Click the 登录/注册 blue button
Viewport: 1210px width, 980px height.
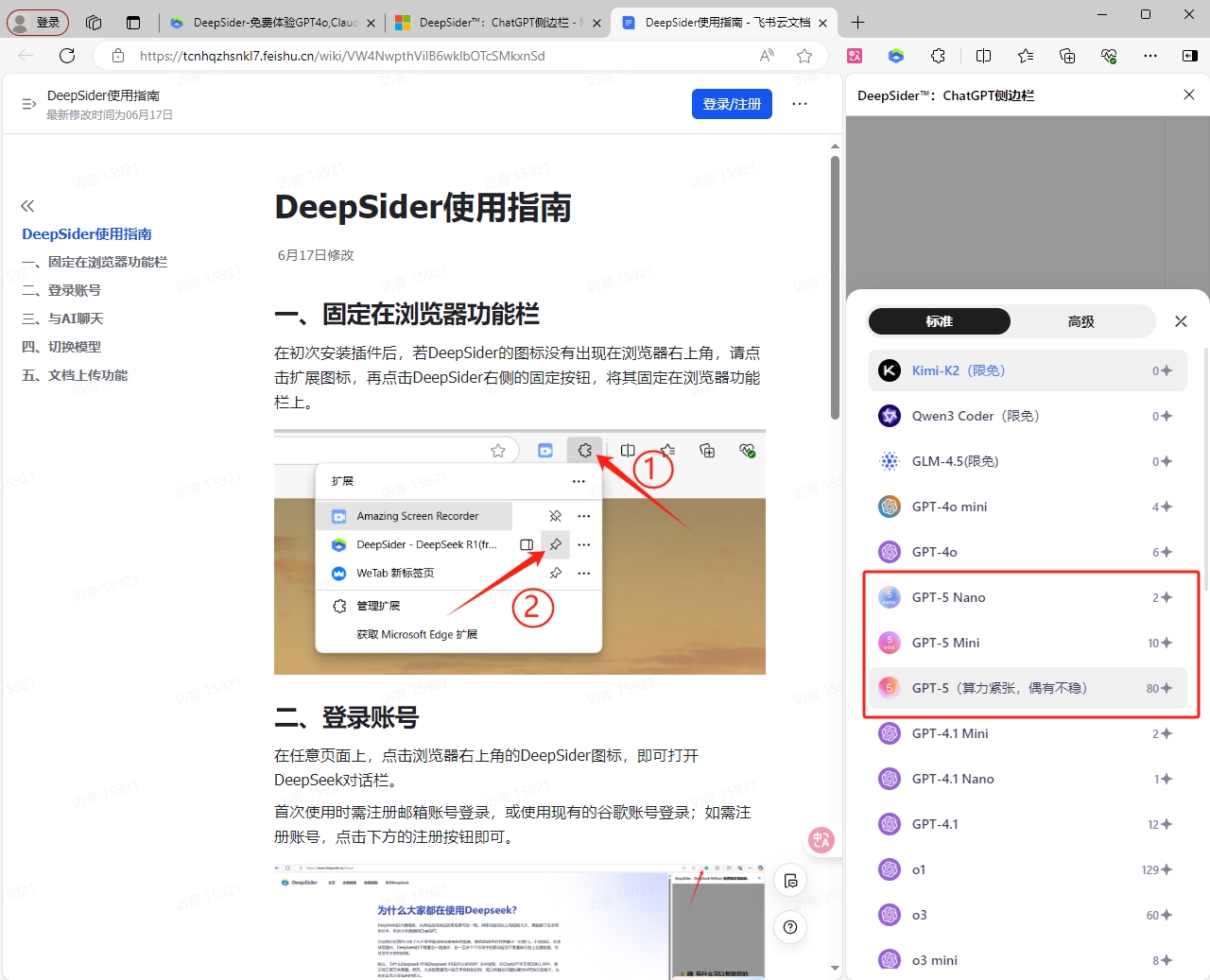pyautogui.click(x=732, y=104)
